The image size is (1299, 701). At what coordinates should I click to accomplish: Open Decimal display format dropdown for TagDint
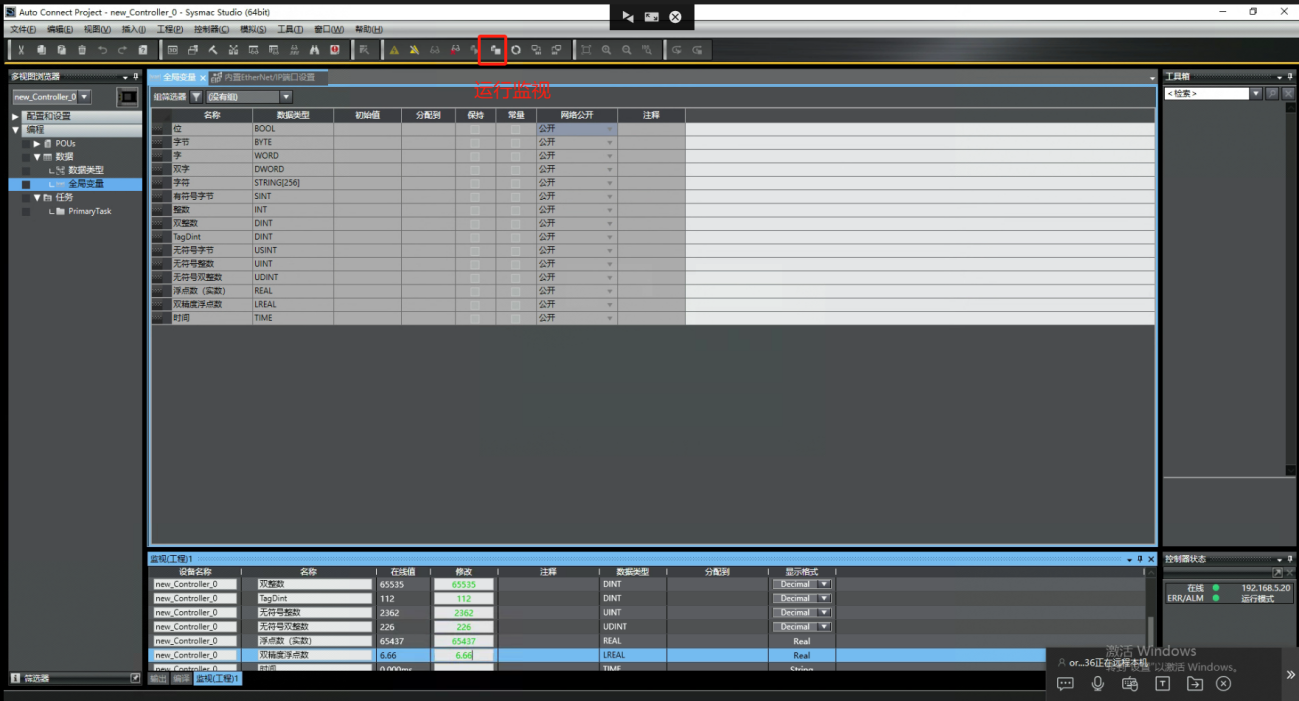pyautogui.click(x=824, y=598)
